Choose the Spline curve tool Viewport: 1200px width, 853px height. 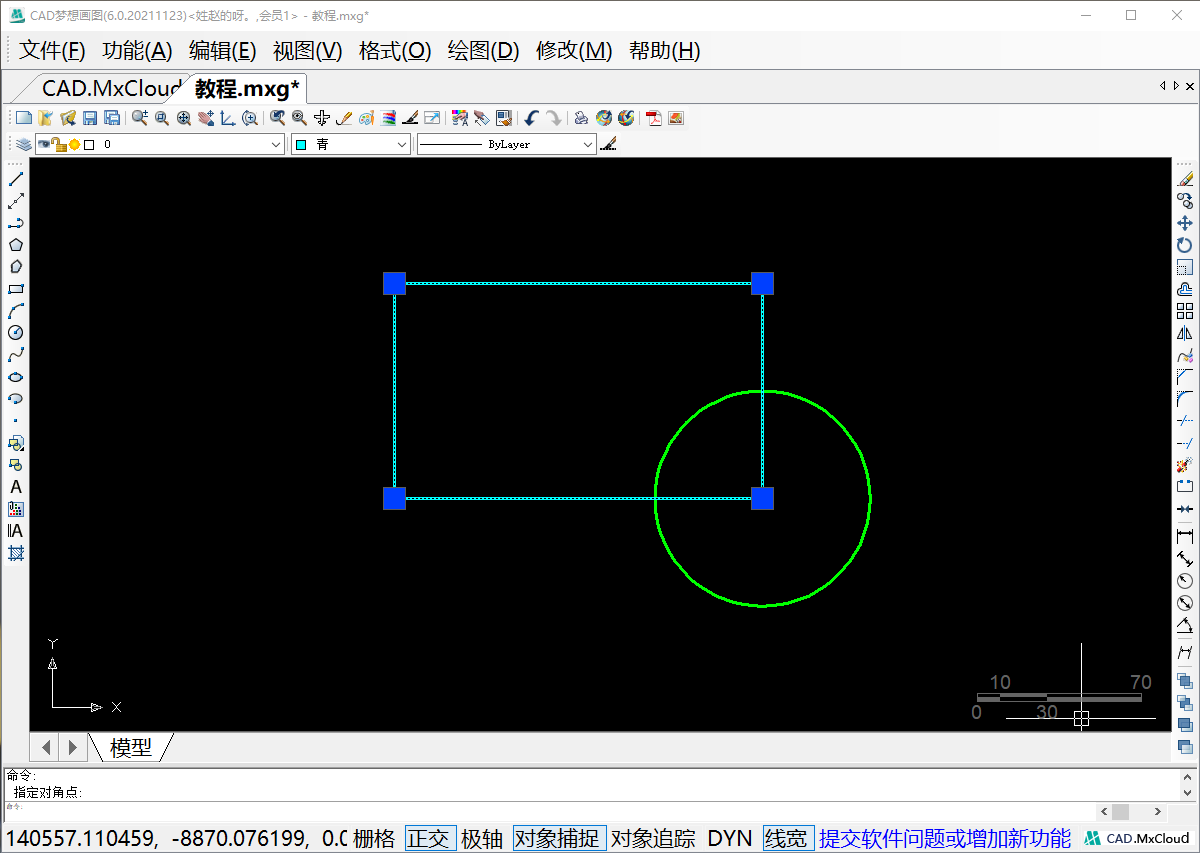click(16, 355)
